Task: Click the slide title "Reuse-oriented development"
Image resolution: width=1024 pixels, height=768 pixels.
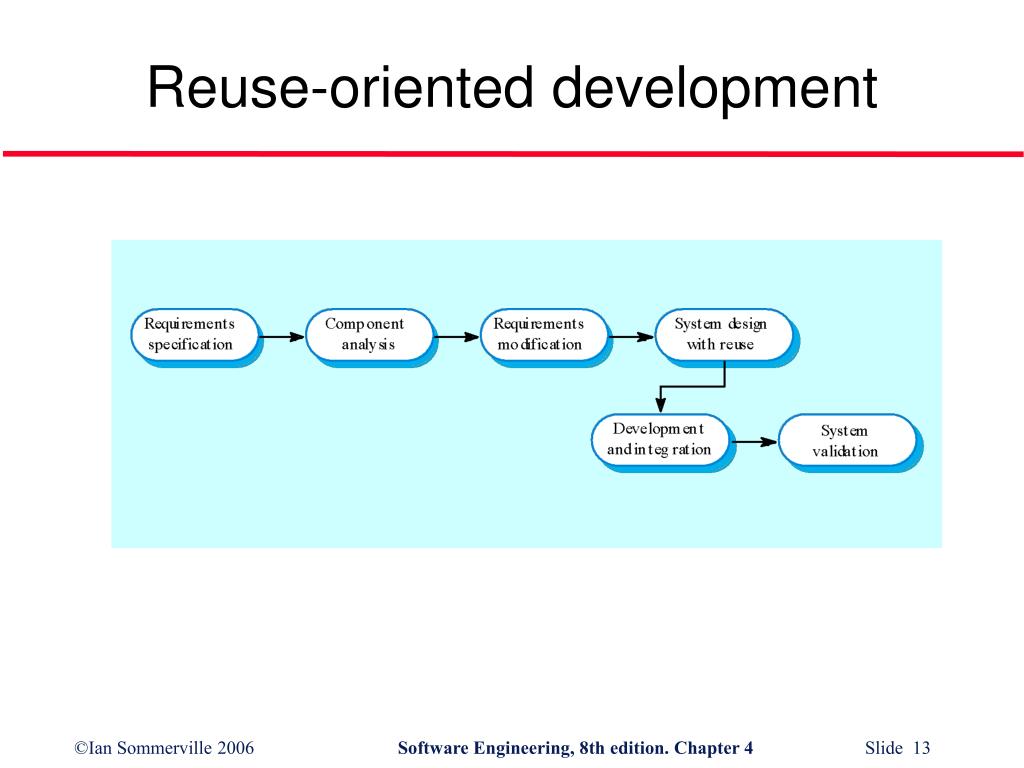Action: click(x=512, y=88)
